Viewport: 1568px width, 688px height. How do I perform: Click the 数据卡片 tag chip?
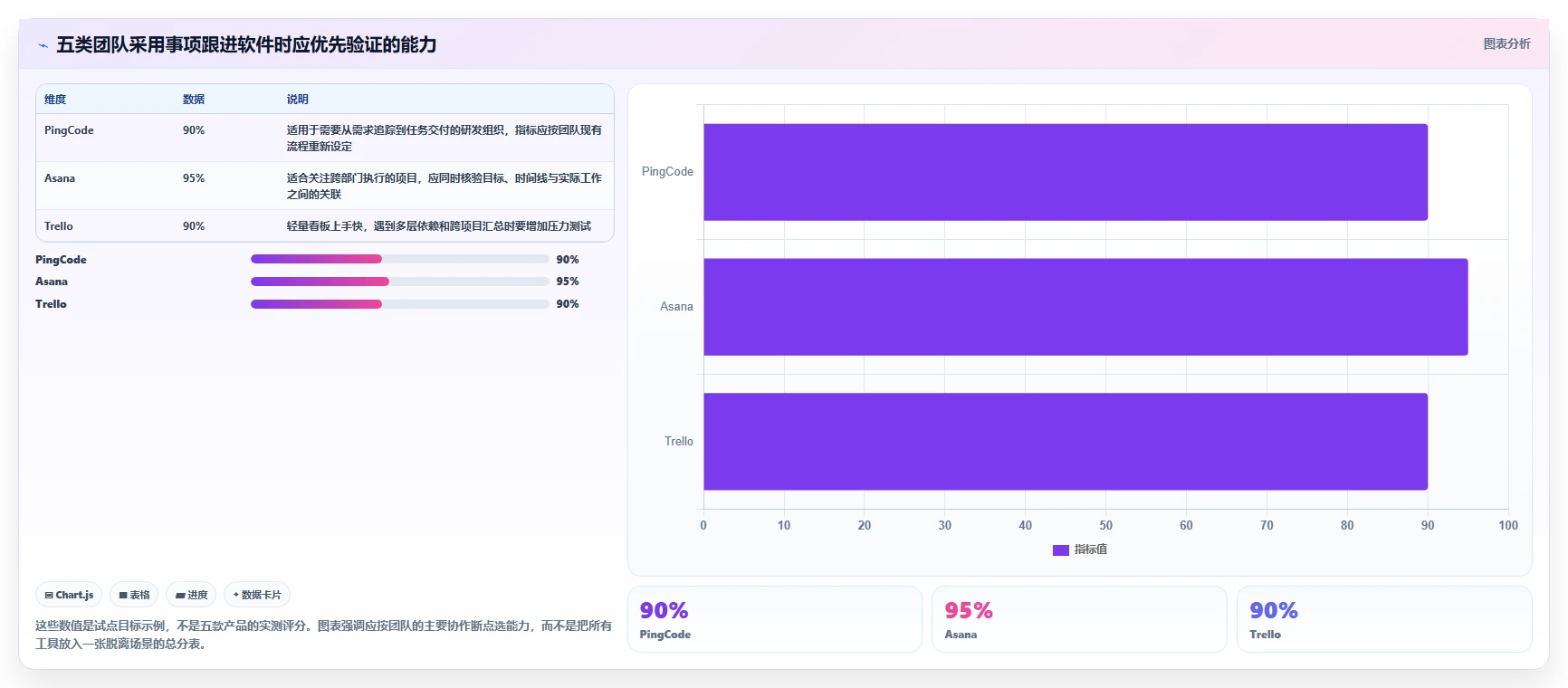pyautogui.click(x=257, y=595)
